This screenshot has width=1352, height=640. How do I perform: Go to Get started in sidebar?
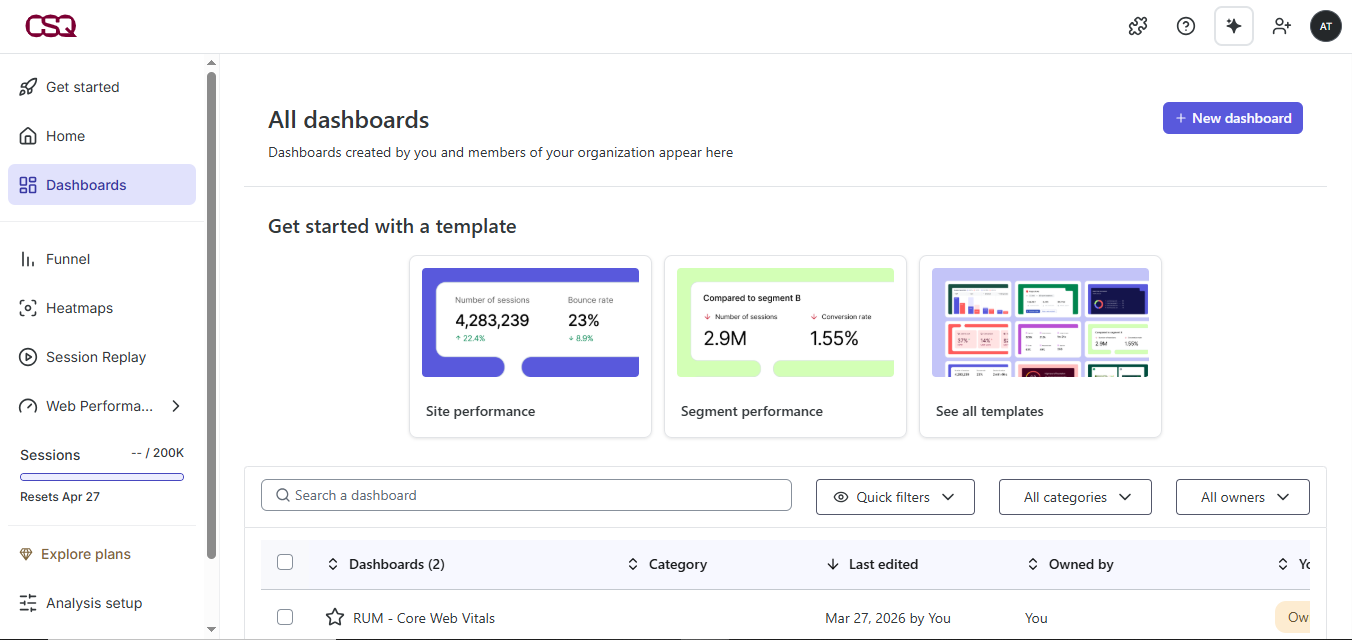[102, 87]
